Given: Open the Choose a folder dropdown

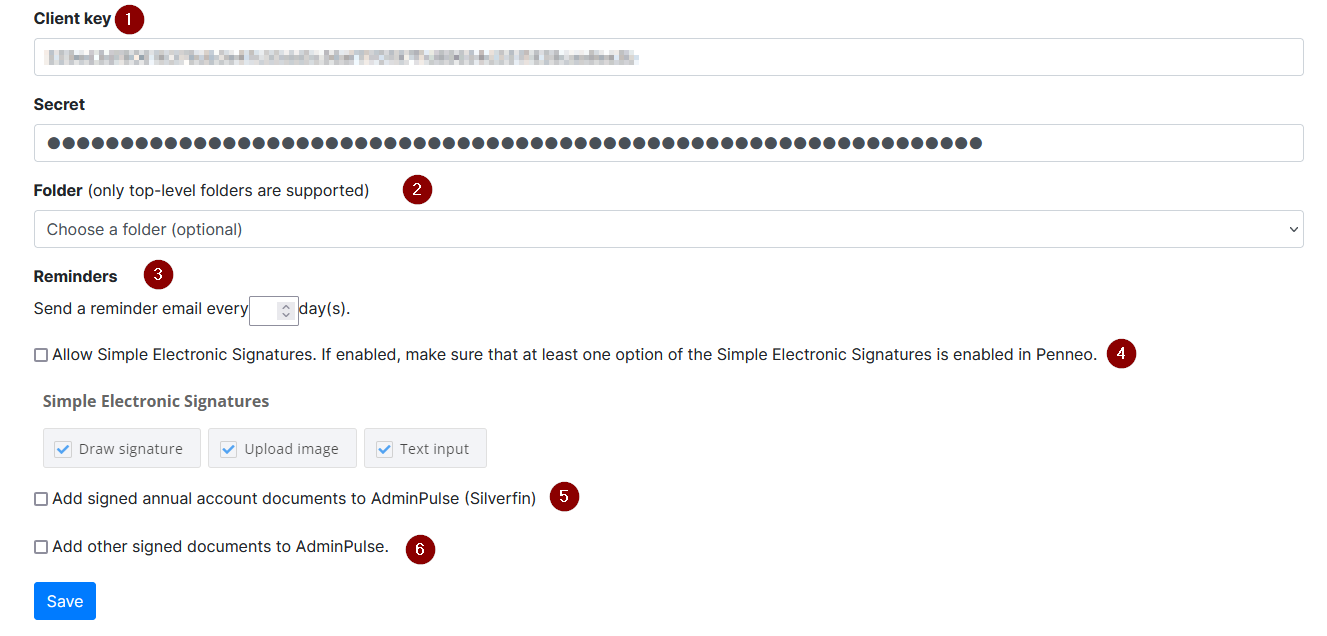Looking at the screenshot, I should pos(668,229).
